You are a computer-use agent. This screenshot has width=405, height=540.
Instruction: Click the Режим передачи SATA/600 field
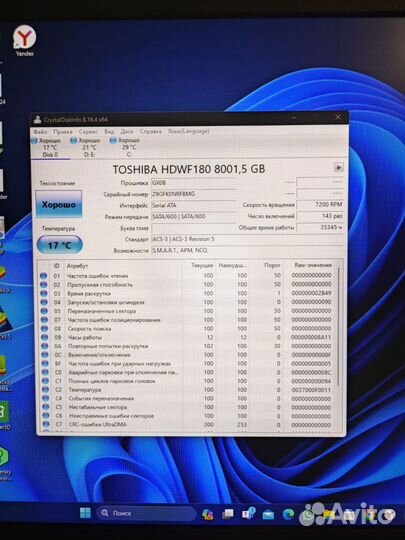tap(194, 217)
